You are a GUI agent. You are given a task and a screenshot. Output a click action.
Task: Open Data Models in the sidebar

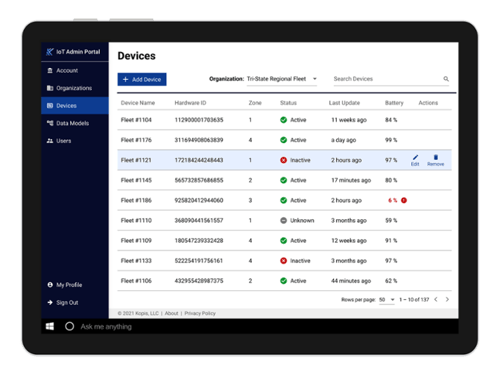(75, 123)
